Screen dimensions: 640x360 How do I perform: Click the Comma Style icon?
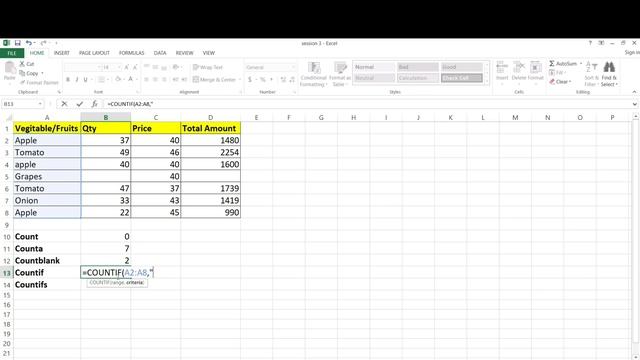[x=271, y=80]
